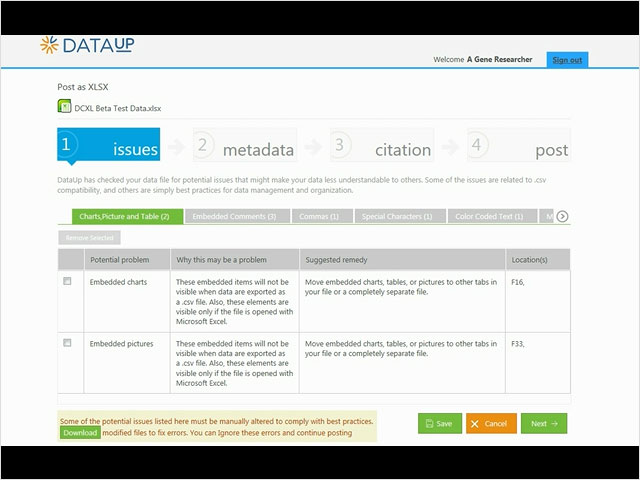Click the orange Cancel button

pyautogui.click(x=490, y=423)
